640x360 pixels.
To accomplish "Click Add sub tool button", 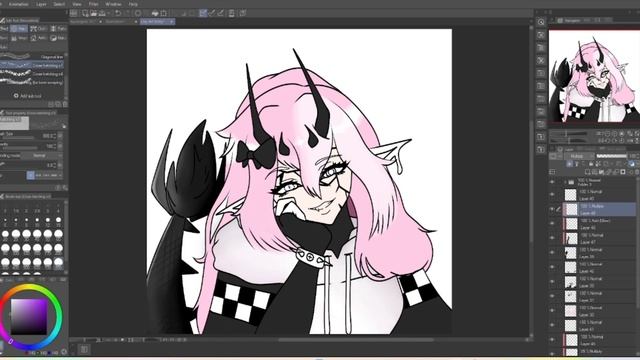I will pyautogui.click(x=28, y=96).
